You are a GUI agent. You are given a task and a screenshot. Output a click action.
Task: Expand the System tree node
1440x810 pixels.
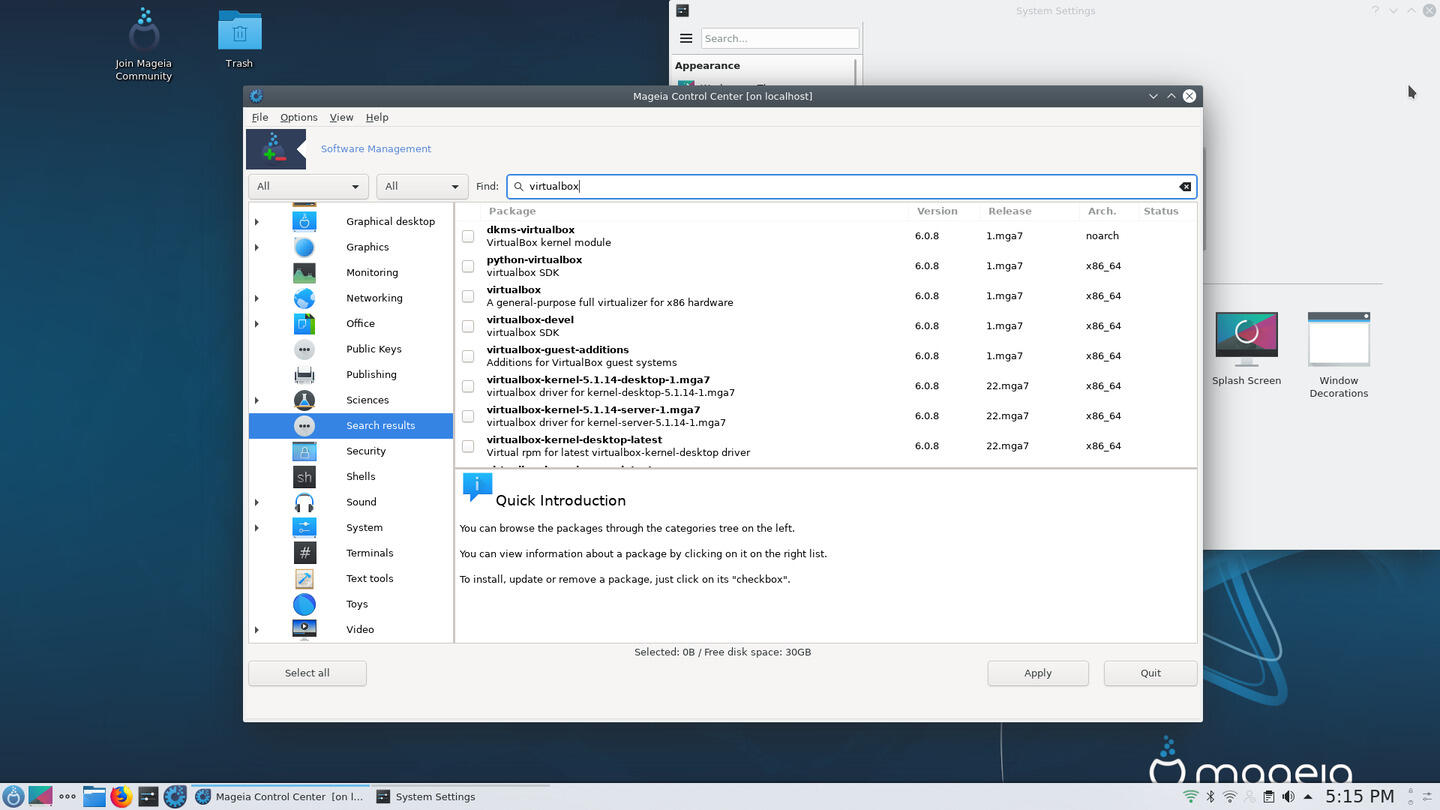tap(257, 528)
